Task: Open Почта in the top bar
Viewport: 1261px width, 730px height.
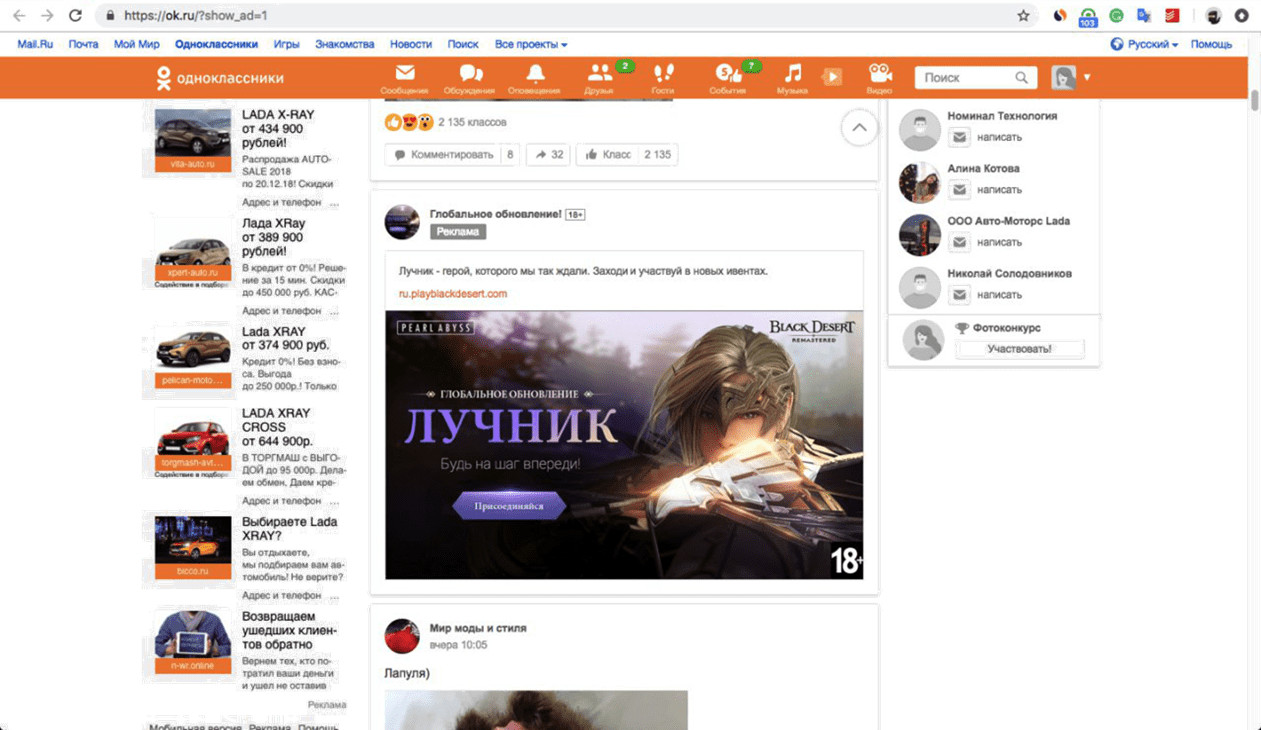Action: (x=83, y=45)
